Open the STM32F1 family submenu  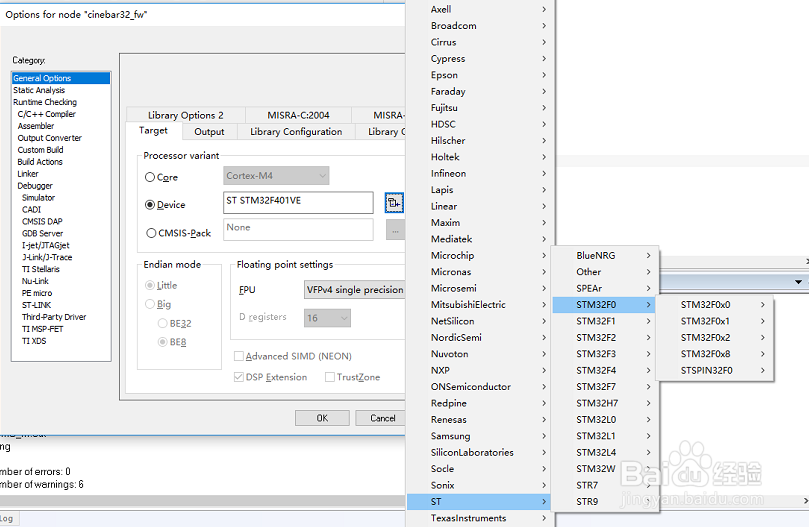click(606, 321)
